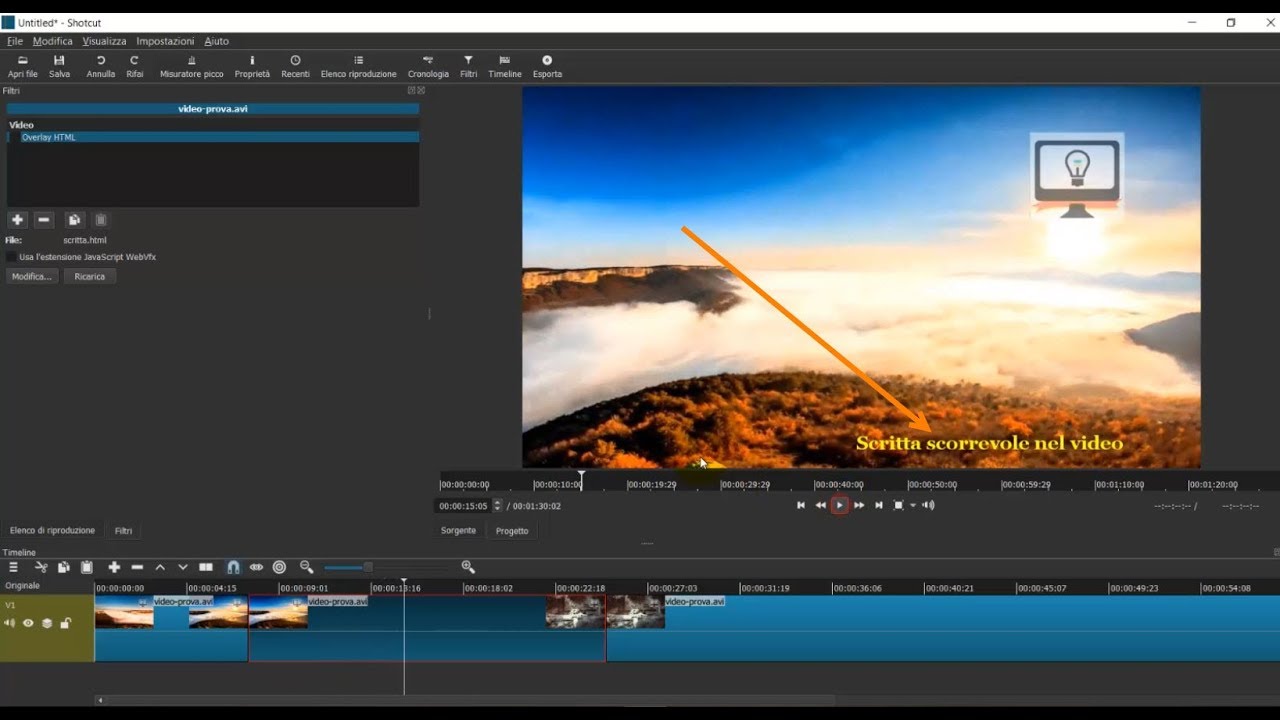Enable Usa l'estensione JavaScript WebVfx checkbox
The height and width of the screenshot is (720, 1280).
12,257
